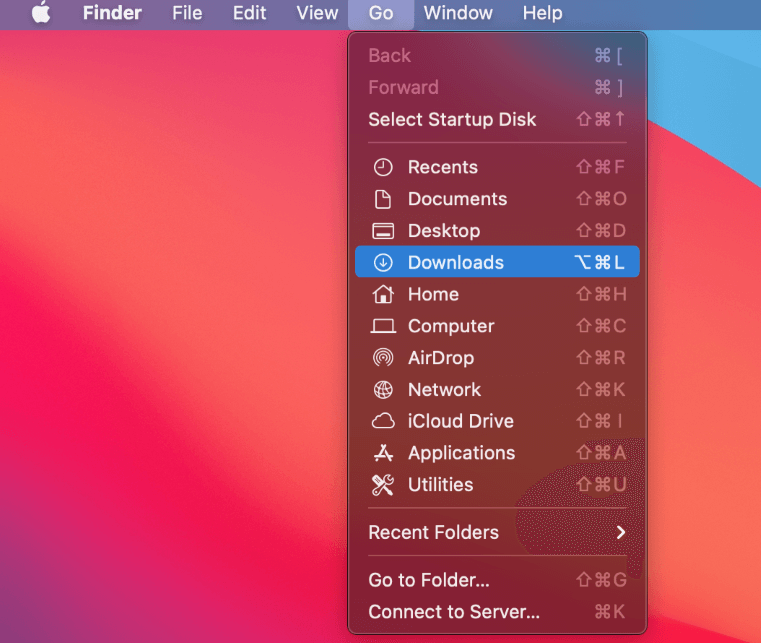Open the Finder menu
The width and height of the screenshot is (761, 643).
[112, 13]
